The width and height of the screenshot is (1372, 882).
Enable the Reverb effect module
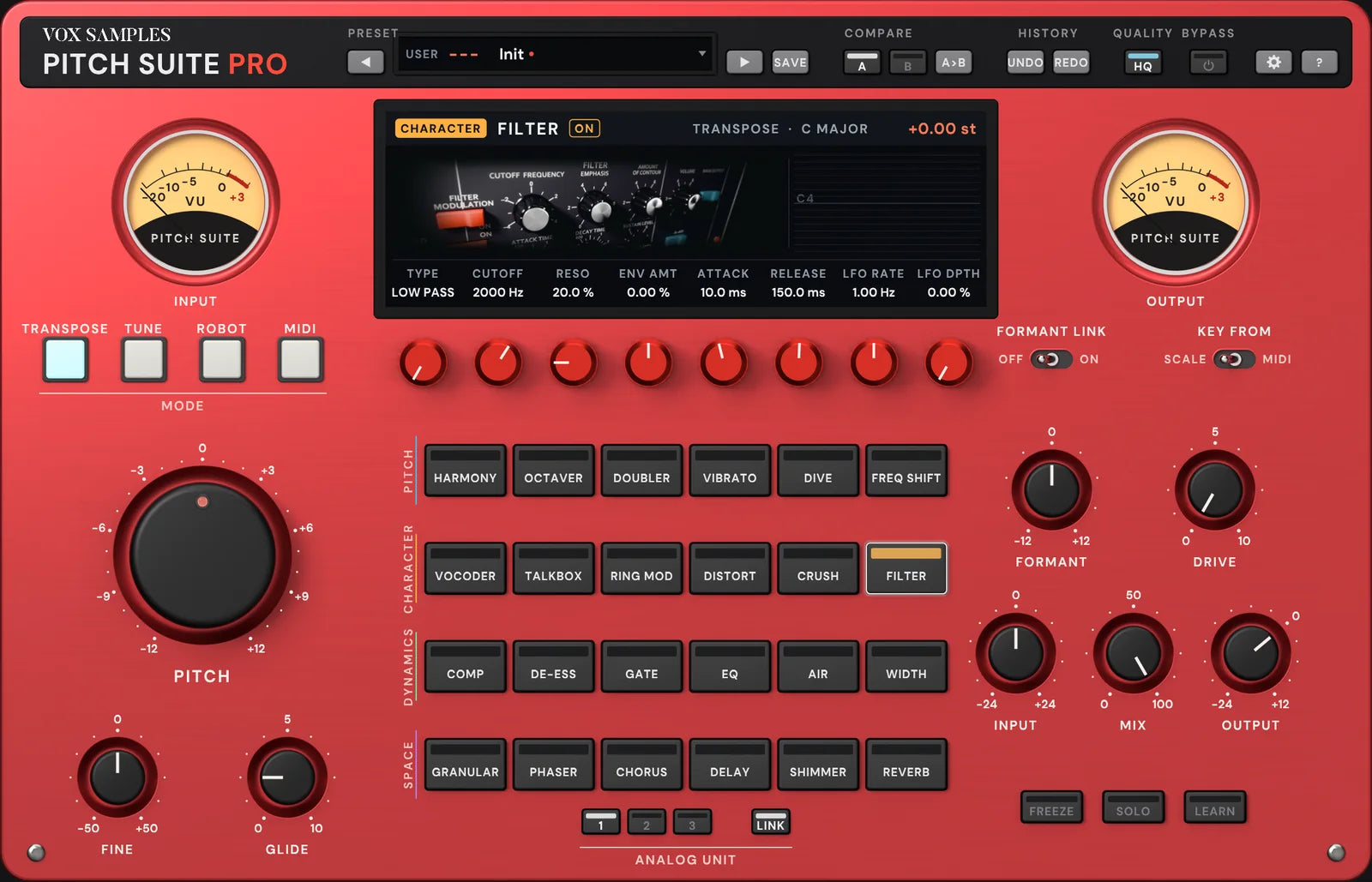point(906,764)
